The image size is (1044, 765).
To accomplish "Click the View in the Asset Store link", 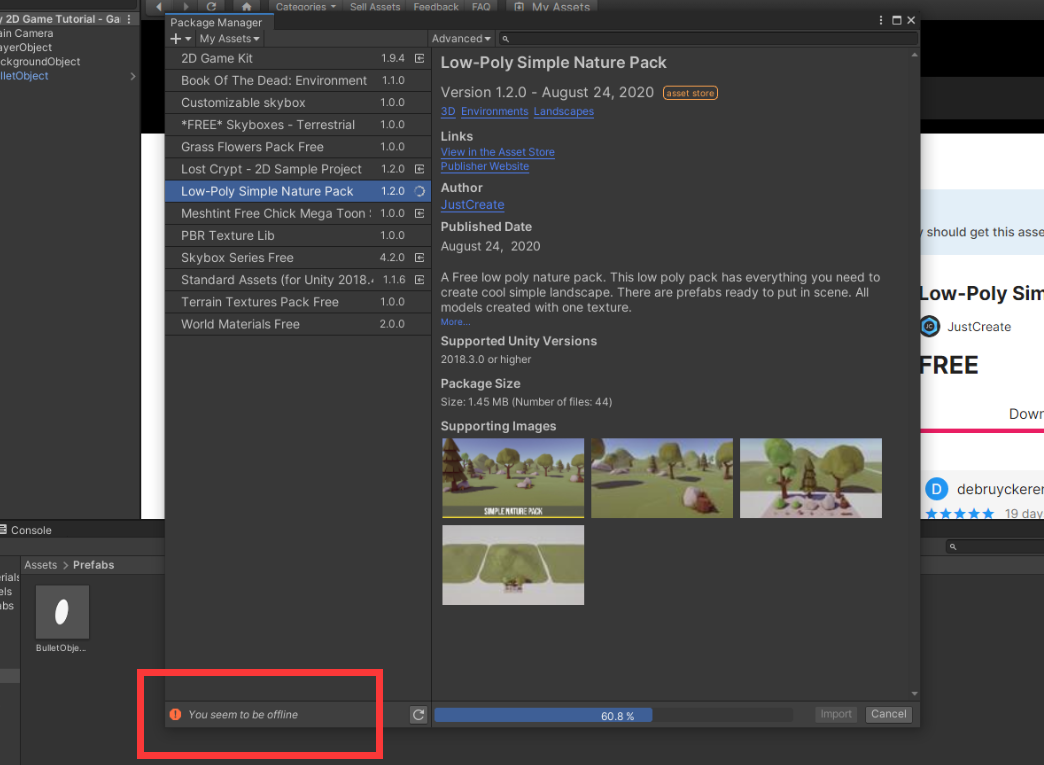I will point(497,152).
